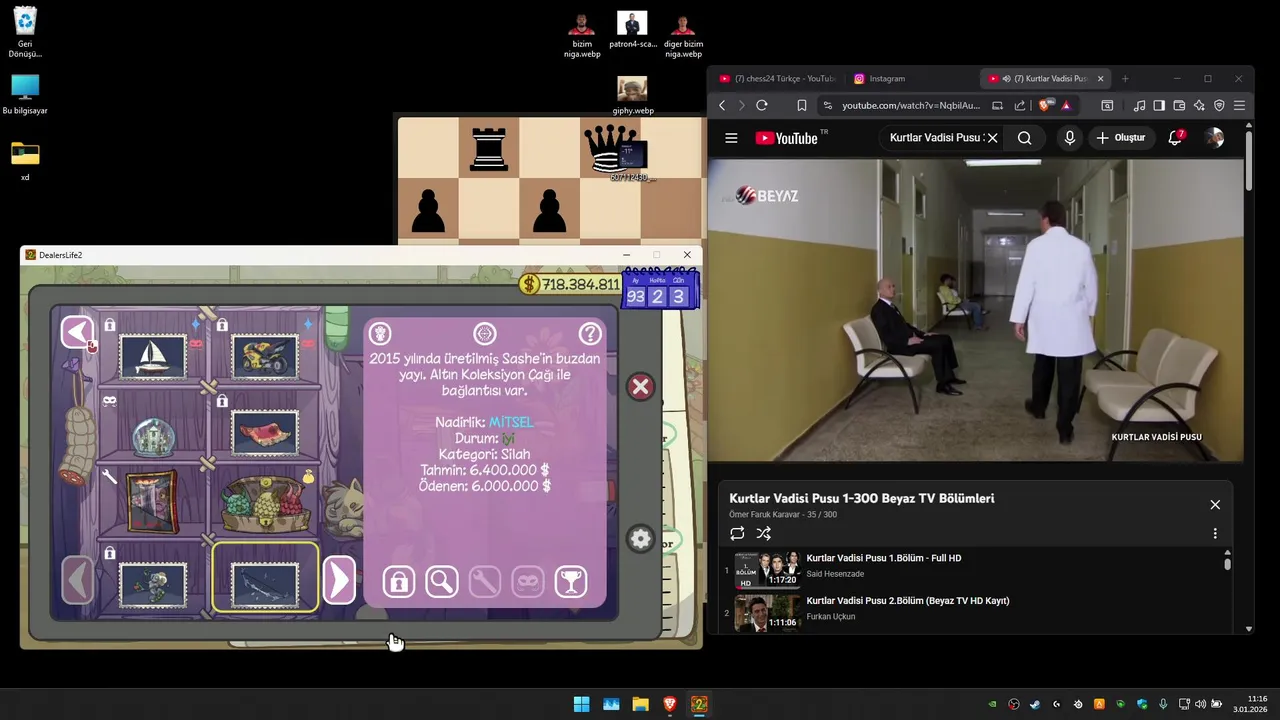Search by voice microphone on YouTube
Screen dimensions: 1280x720
pyautogui.click(x=1069, y=138)
